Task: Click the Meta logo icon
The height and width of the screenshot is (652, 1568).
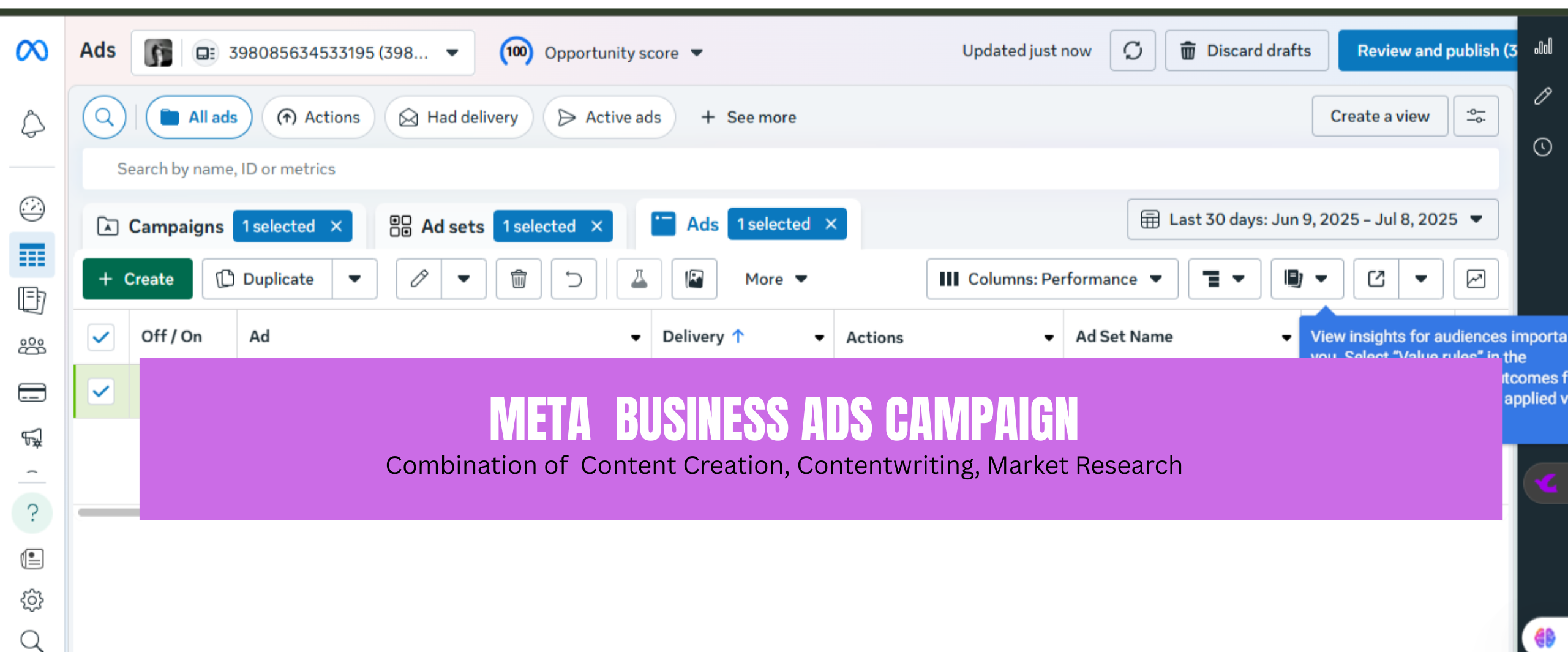Action: tap(32, 50)
